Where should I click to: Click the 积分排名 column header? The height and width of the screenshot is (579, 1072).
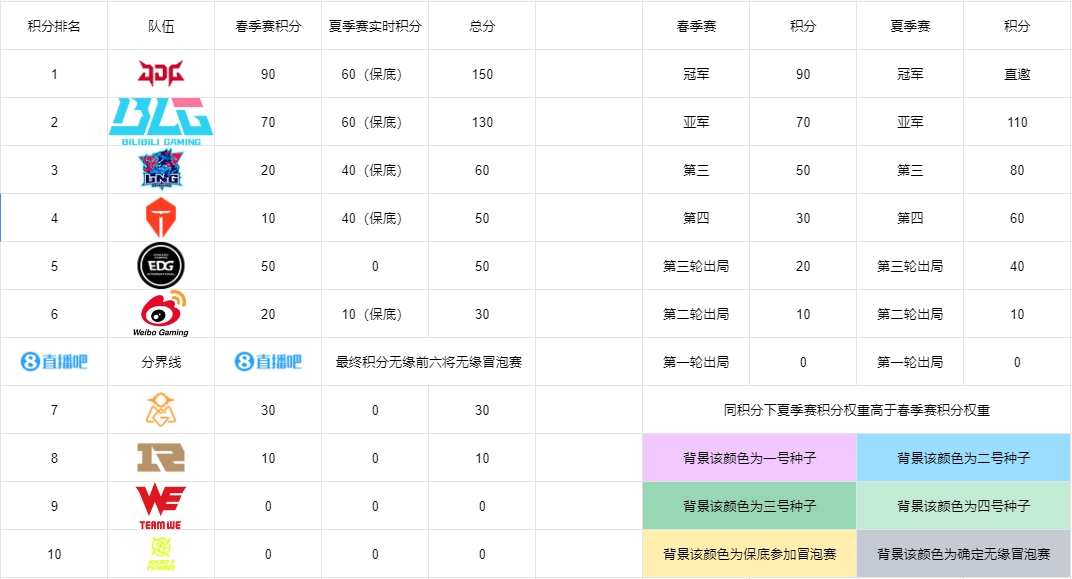(x=54, y=26)
